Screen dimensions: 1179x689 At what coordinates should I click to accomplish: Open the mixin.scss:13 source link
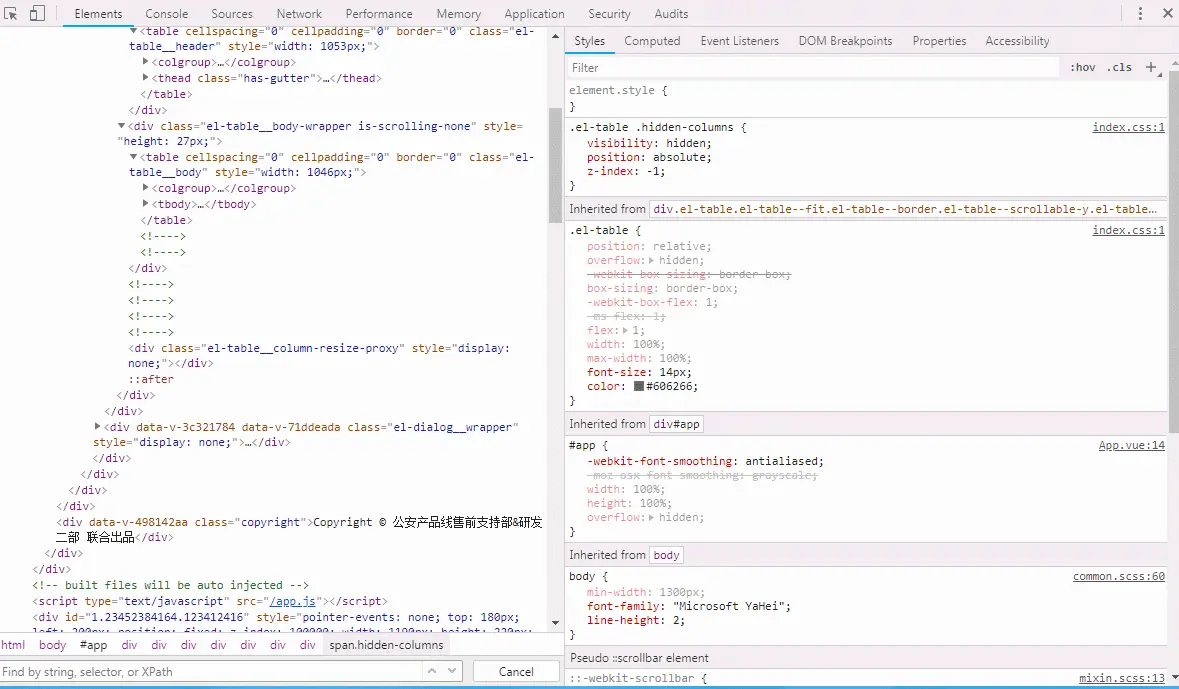(1121, 678)
